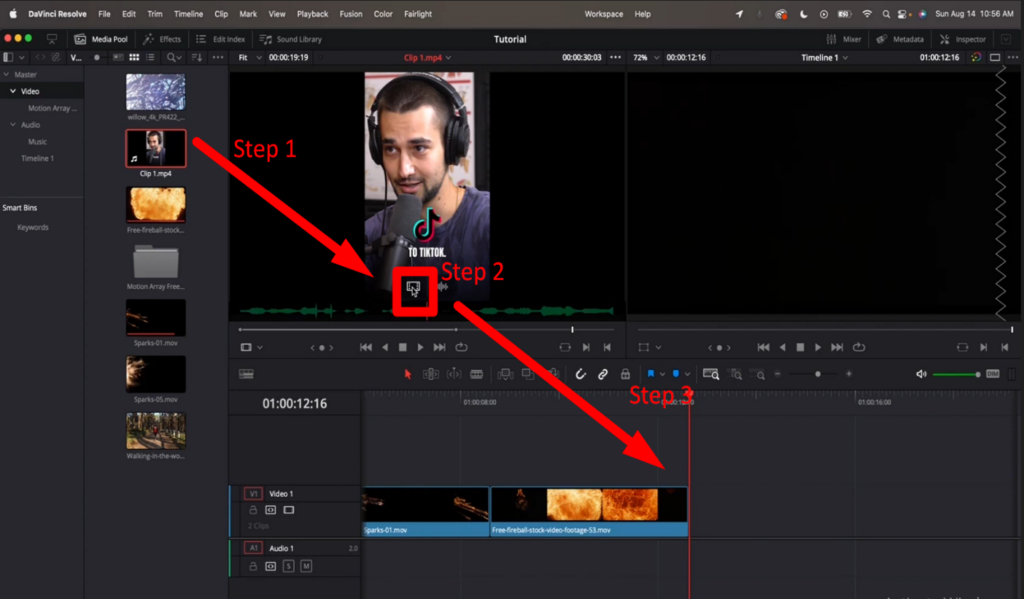Open the Workspace menu
1024x599 pixels.
click(603, 14)
